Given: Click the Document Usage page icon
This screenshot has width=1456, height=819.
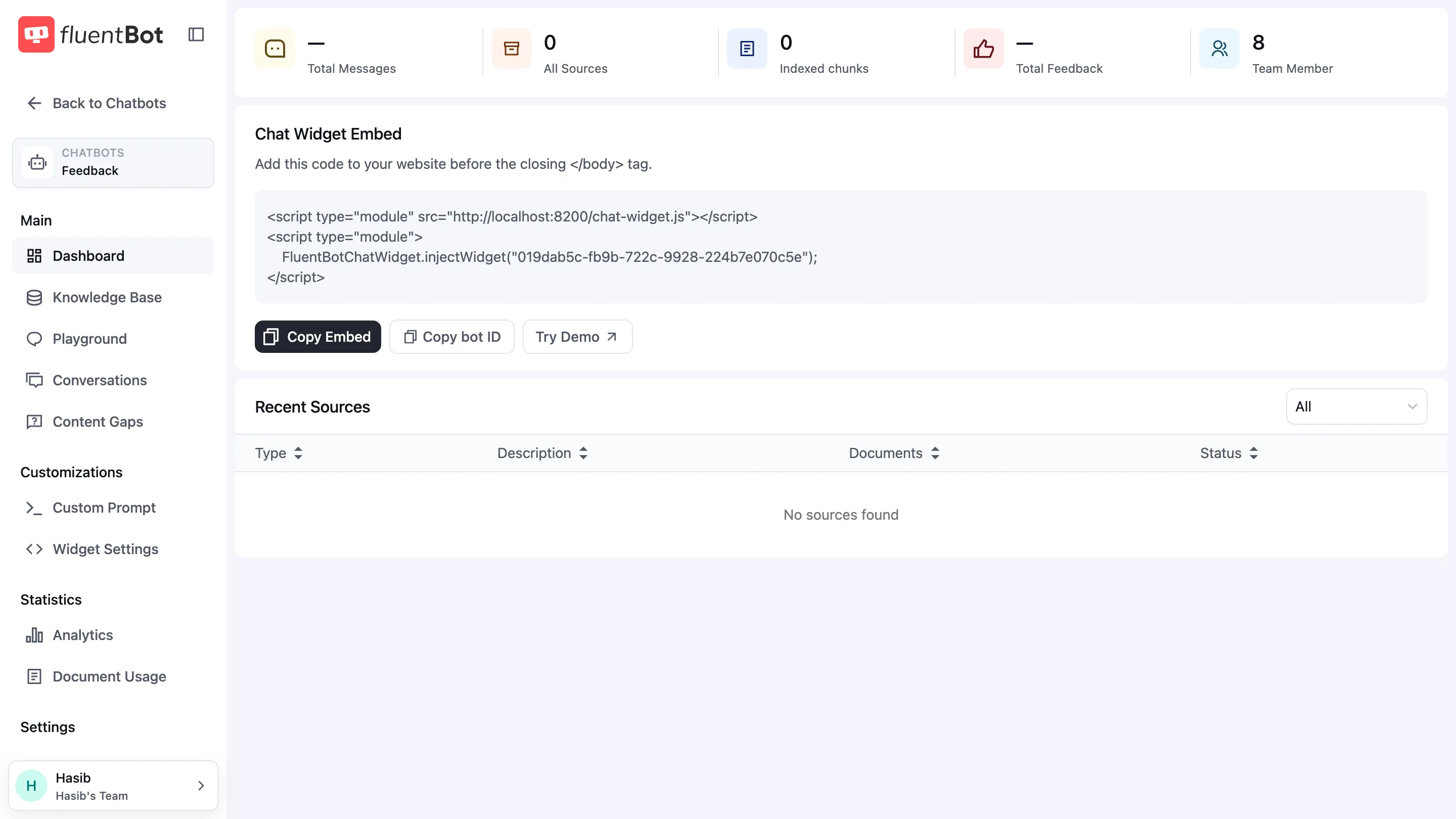Looking at the screenshot, I should click(34, 676).
